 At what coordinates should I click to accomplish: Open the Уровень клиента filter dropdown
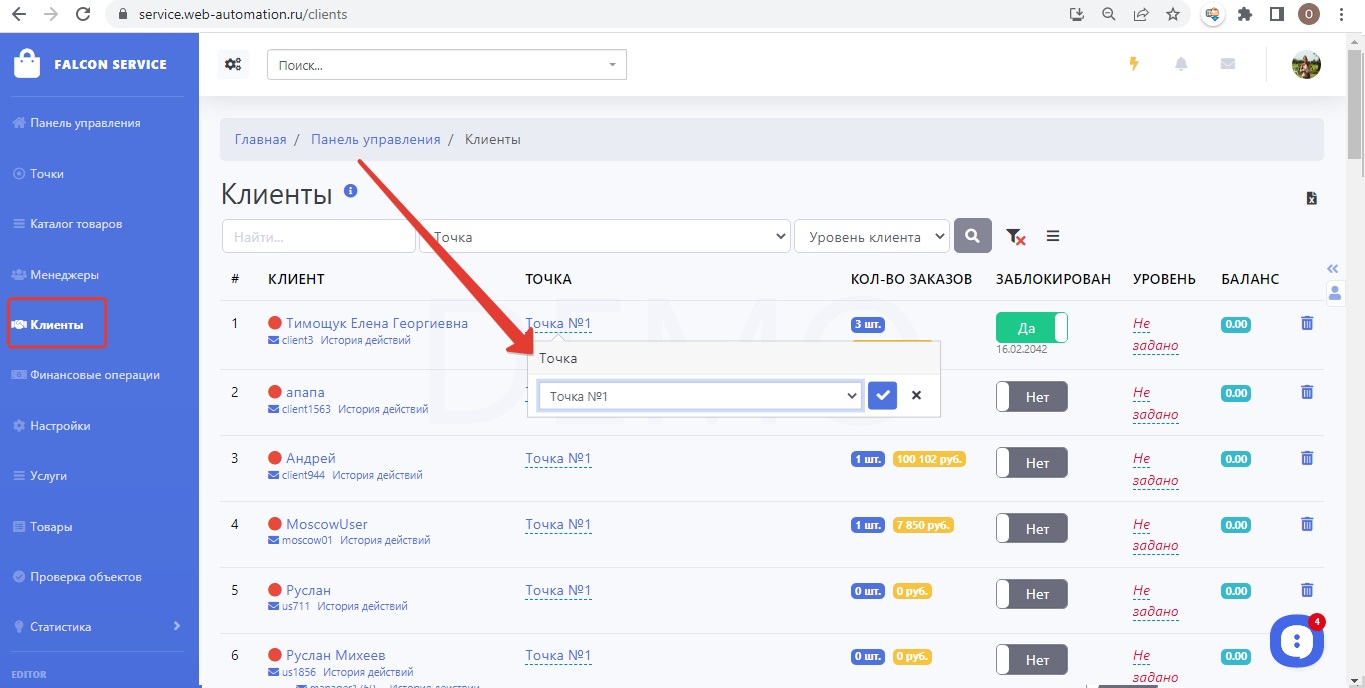[871, 237]
